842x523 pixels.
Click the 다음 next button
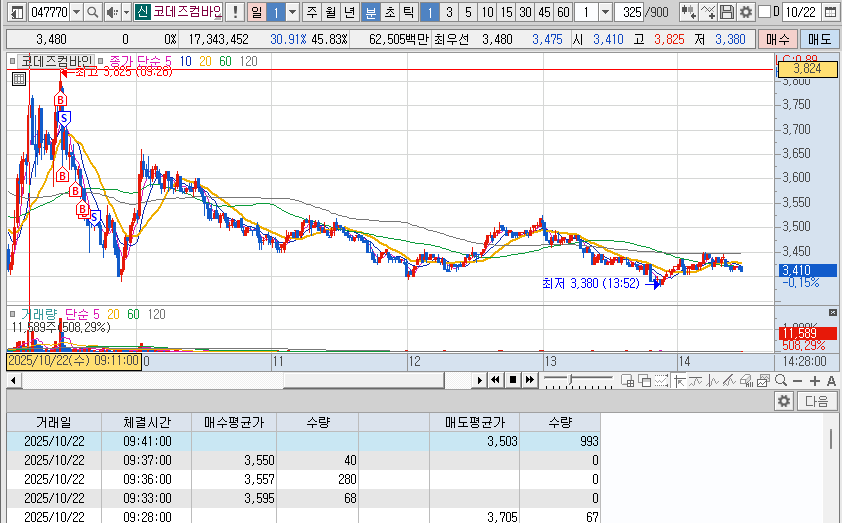817,401
